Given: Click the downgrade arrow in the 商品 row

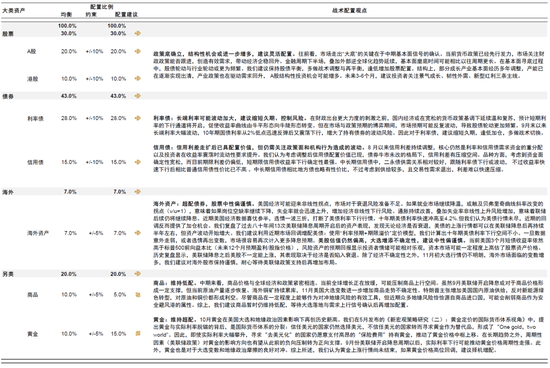Looking at the screenshot, I should (x=138, y=295).
